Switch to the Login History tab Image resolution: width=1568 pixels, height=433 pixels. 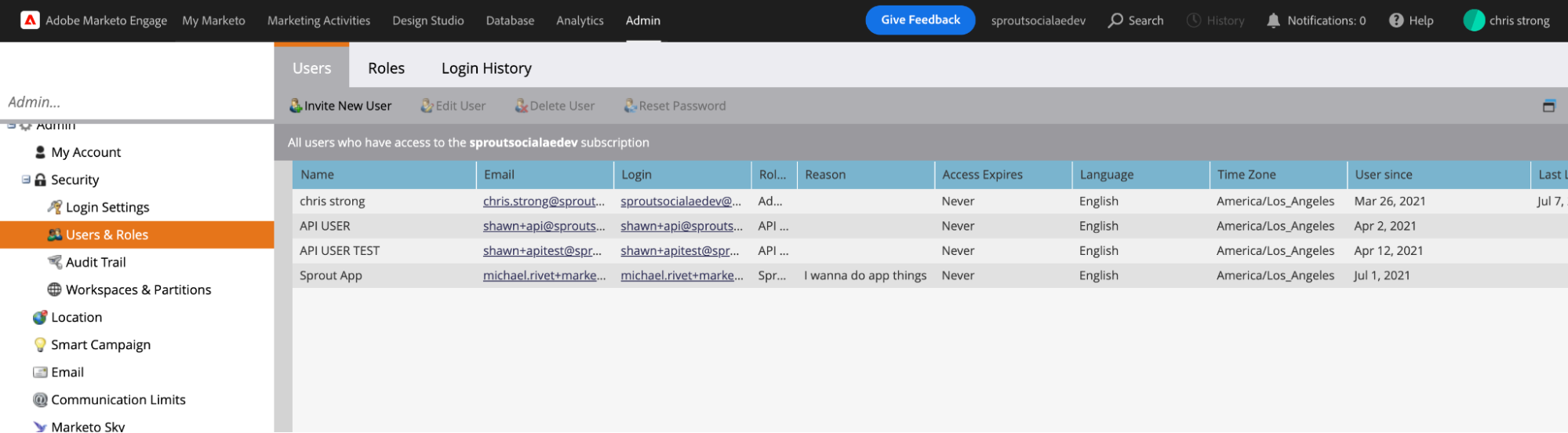486,68
